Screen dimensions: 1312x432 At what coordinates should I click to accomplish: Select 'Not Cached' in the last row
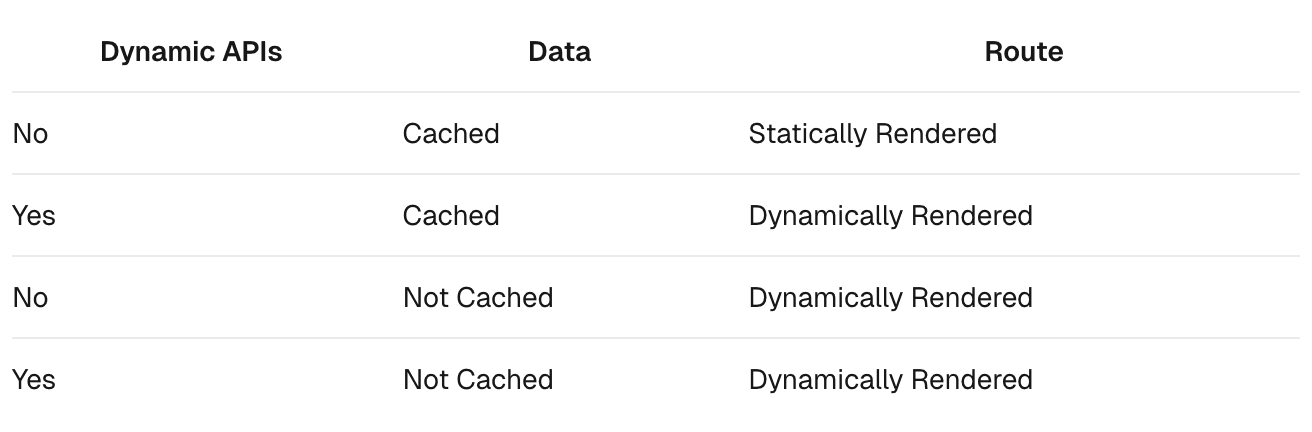click(477, 380)
